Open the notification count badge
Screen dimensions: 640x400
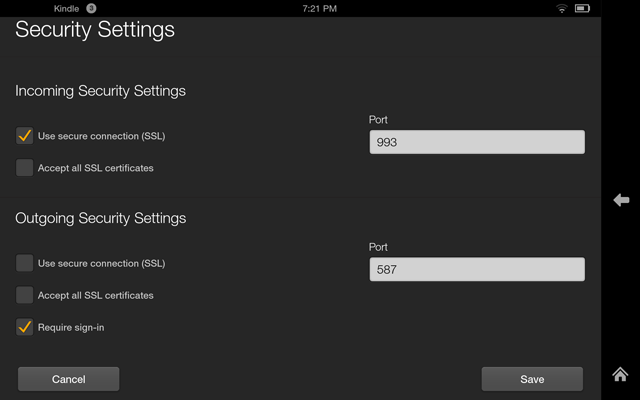click(92, 8)
